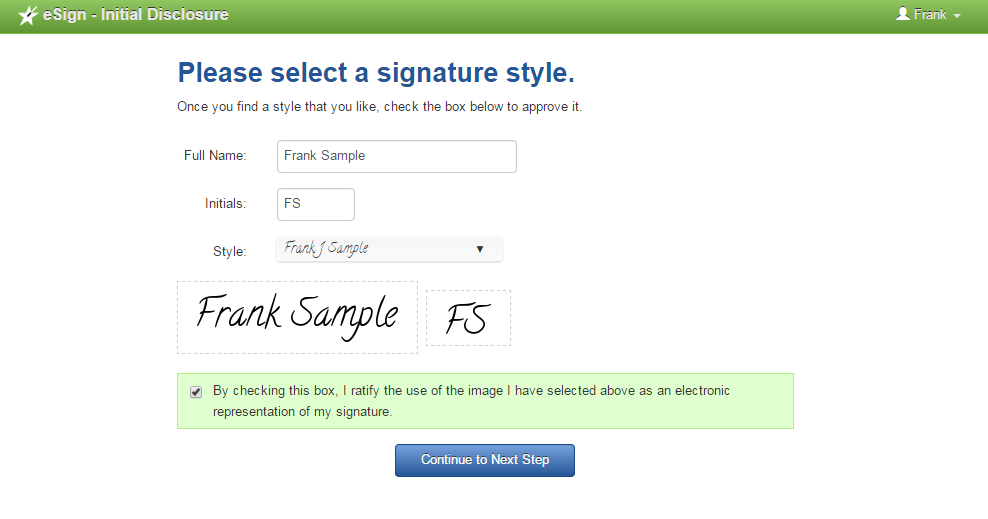Uncheck the signature ratification checkbox
Image resolution: width=988 pixels, height=519 pixels.
196,392
